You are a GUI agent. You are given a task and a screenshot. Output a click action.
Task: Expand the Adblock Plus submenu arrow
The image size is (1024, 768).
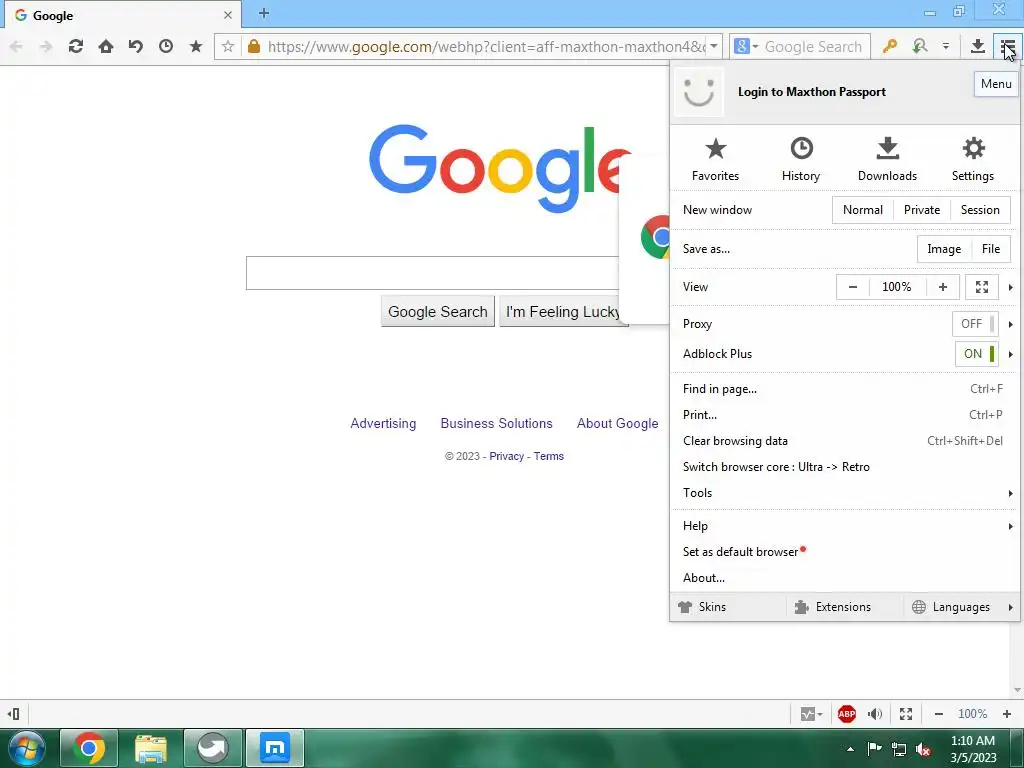tap(1010, 354)
